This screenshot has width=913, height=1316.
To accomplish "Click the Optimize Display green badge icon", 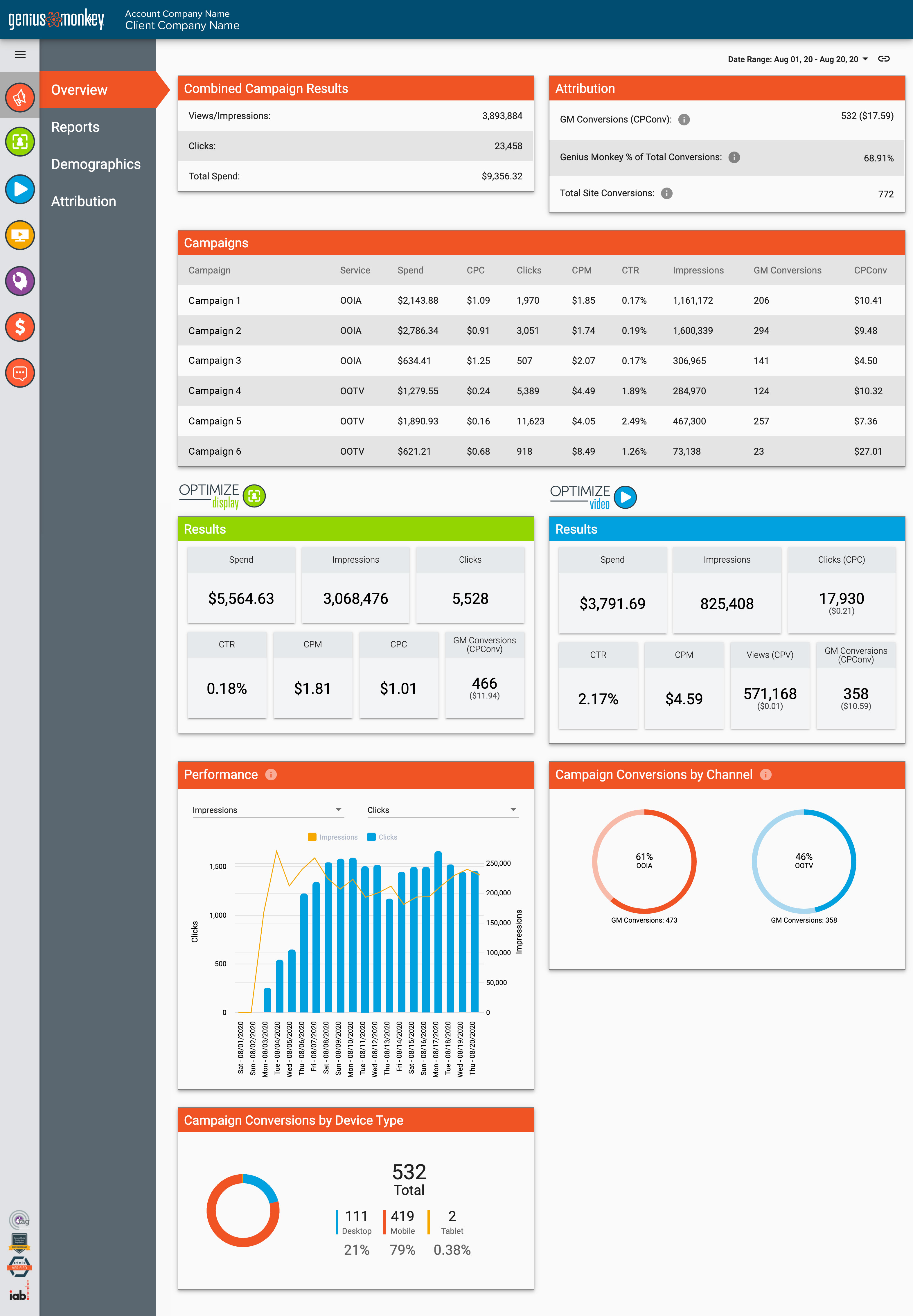I will click(255, 495).
